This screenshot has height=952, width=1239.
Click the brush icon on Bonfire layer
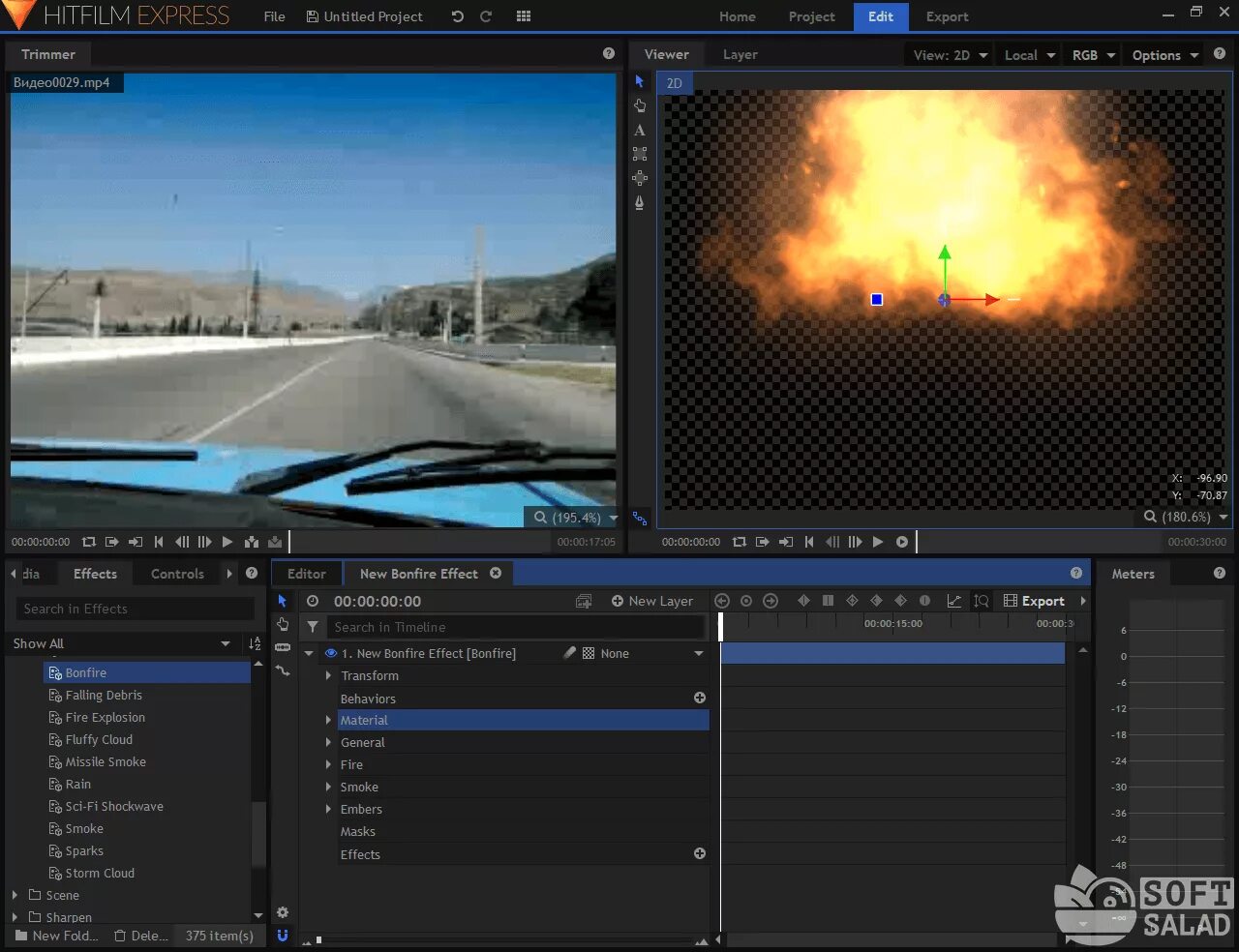(x=570, y=653)
